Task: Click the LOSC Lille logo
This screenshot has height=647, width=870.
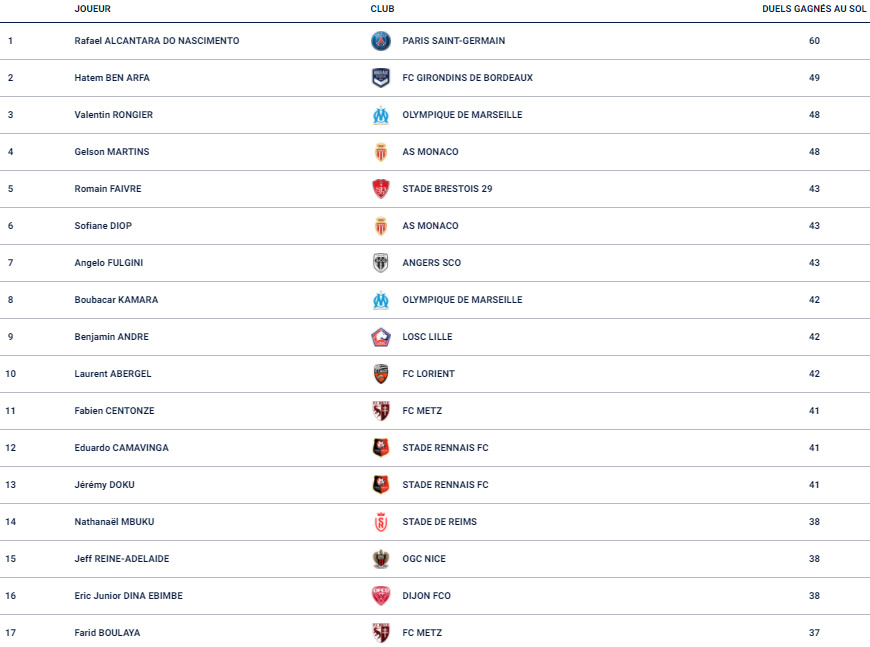Action: (381, 337)
